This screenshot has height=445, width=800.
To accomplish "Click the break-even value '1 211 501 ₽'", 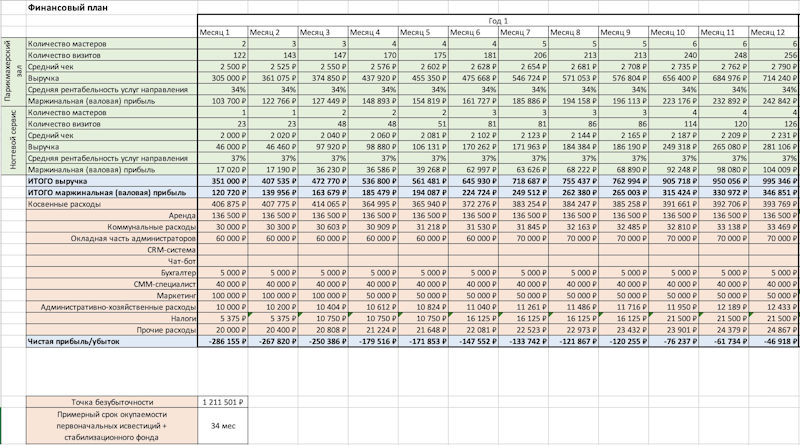I will click(222, 402).
